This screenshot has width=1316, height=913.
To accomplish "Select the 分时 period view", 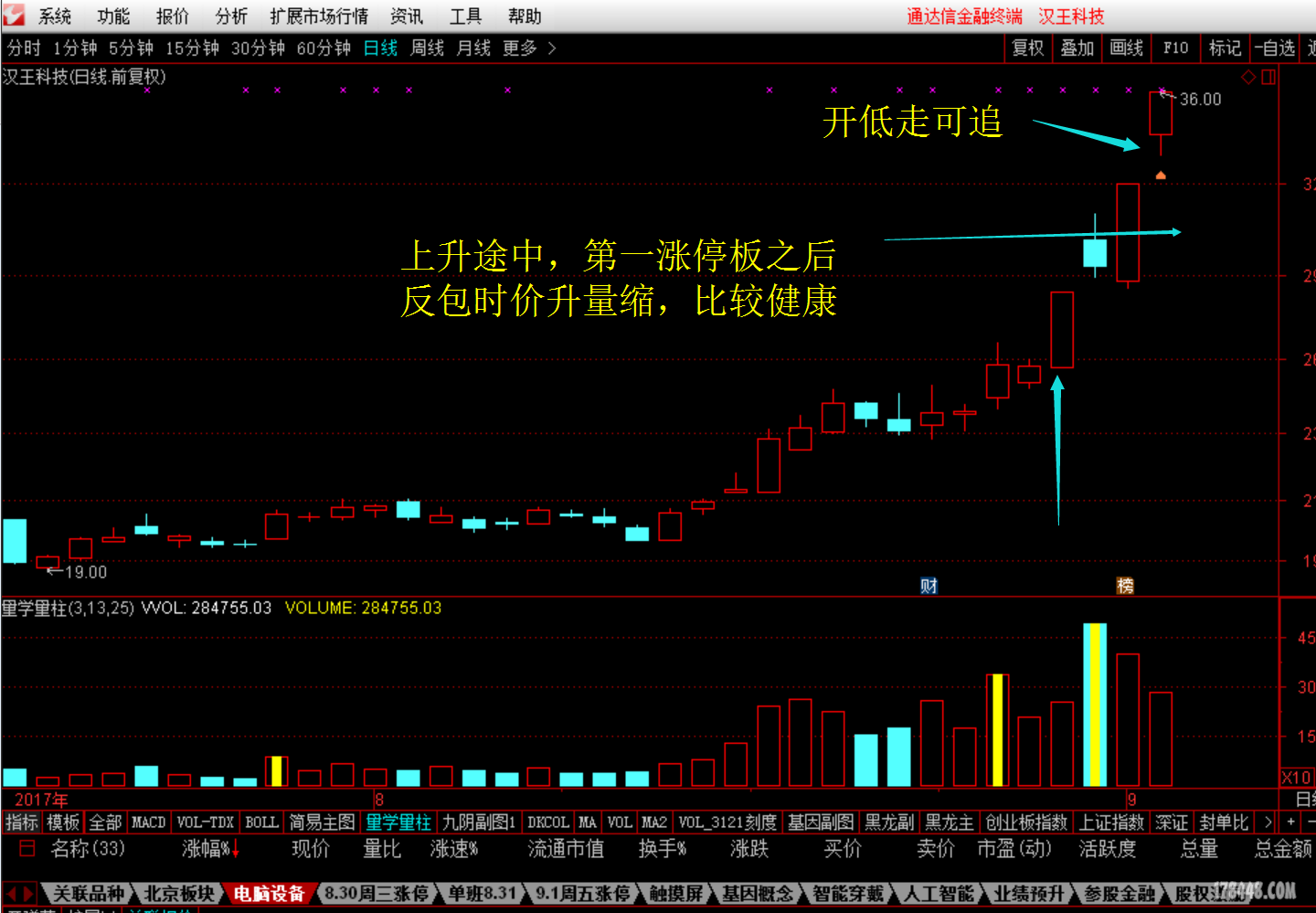I will pyautogui.click(x=25, y=48).
